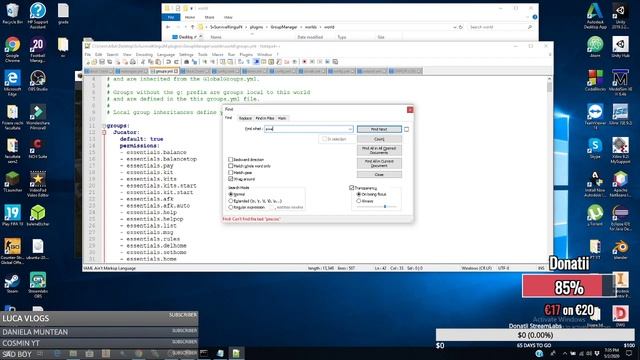Screen dimensions: 640x360
Task: Switch to Mark tab in Find dialog
Action: tap(282, 118)
